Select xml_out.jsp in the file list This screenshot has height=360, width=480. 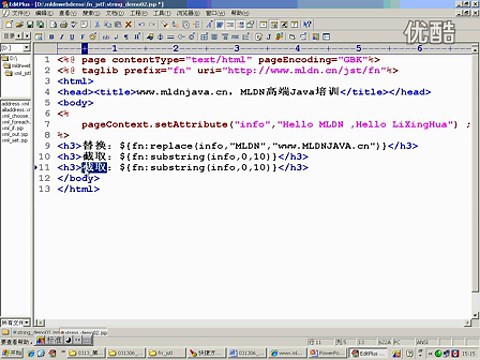click(15, 134)
